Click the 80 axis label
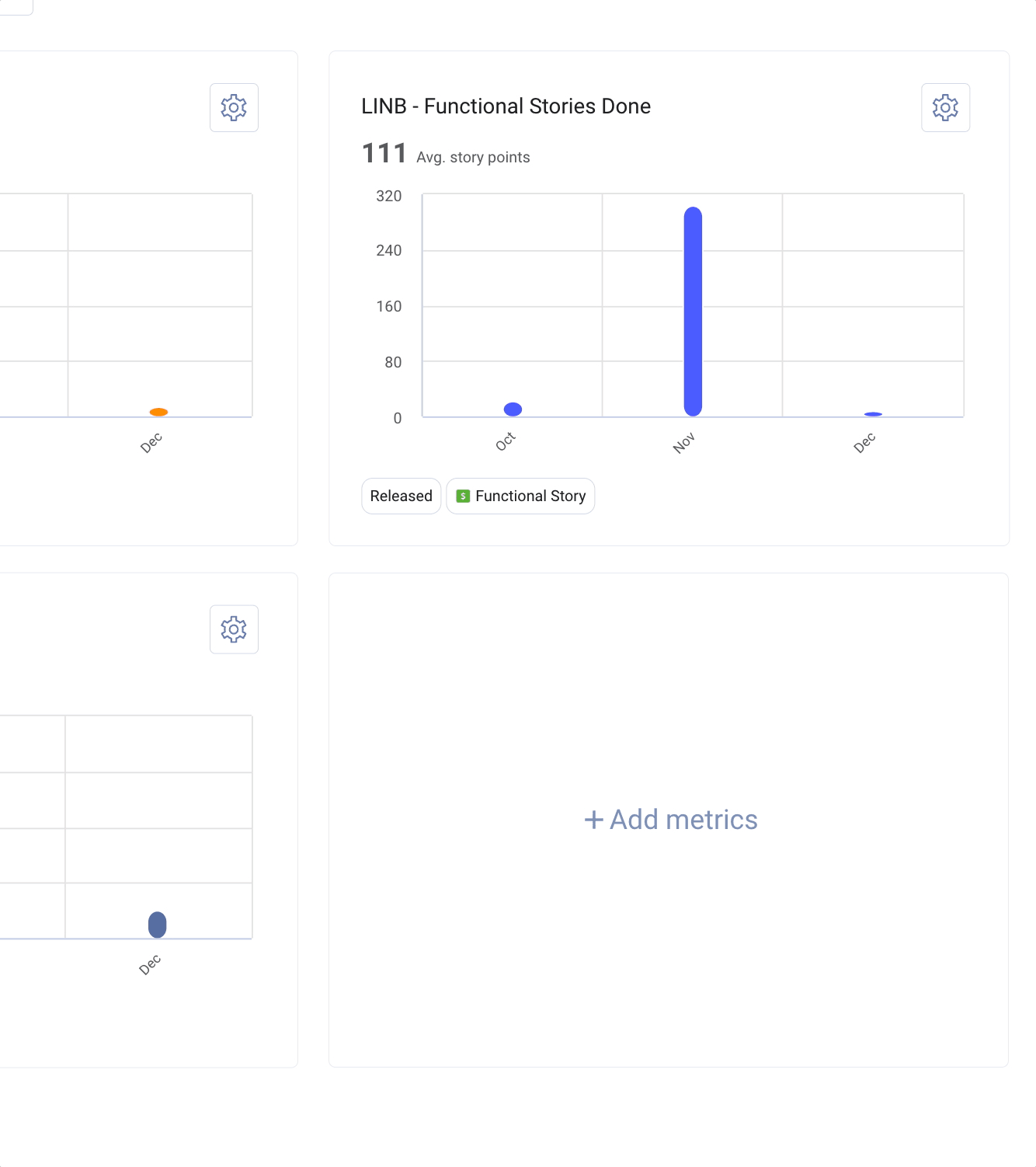The width and height of the screenshot is (1036, 1167). tap(393, 362)
